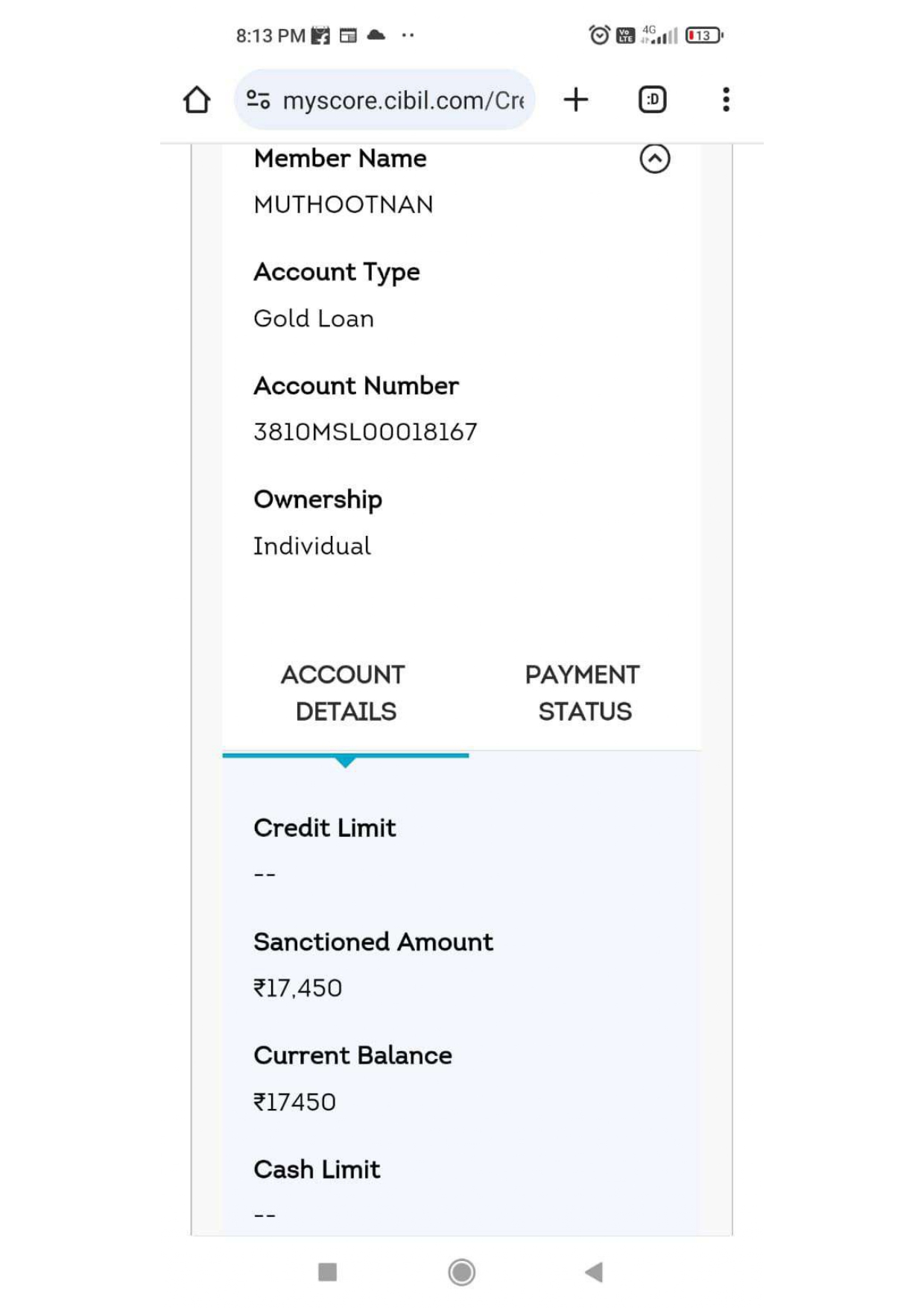Tap the myscore.cibil.com address bar
The height and width of the screenshot is (1308, 924).
(402, 100)
